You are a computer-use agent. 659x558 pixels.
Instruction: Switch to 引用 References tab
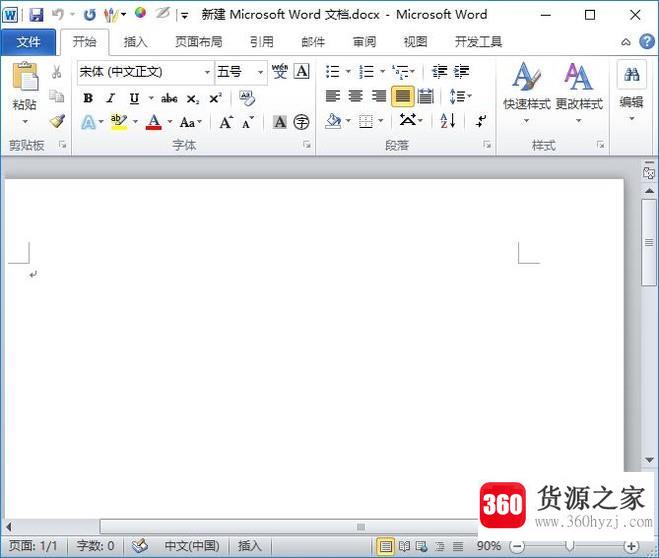(261, 42)
